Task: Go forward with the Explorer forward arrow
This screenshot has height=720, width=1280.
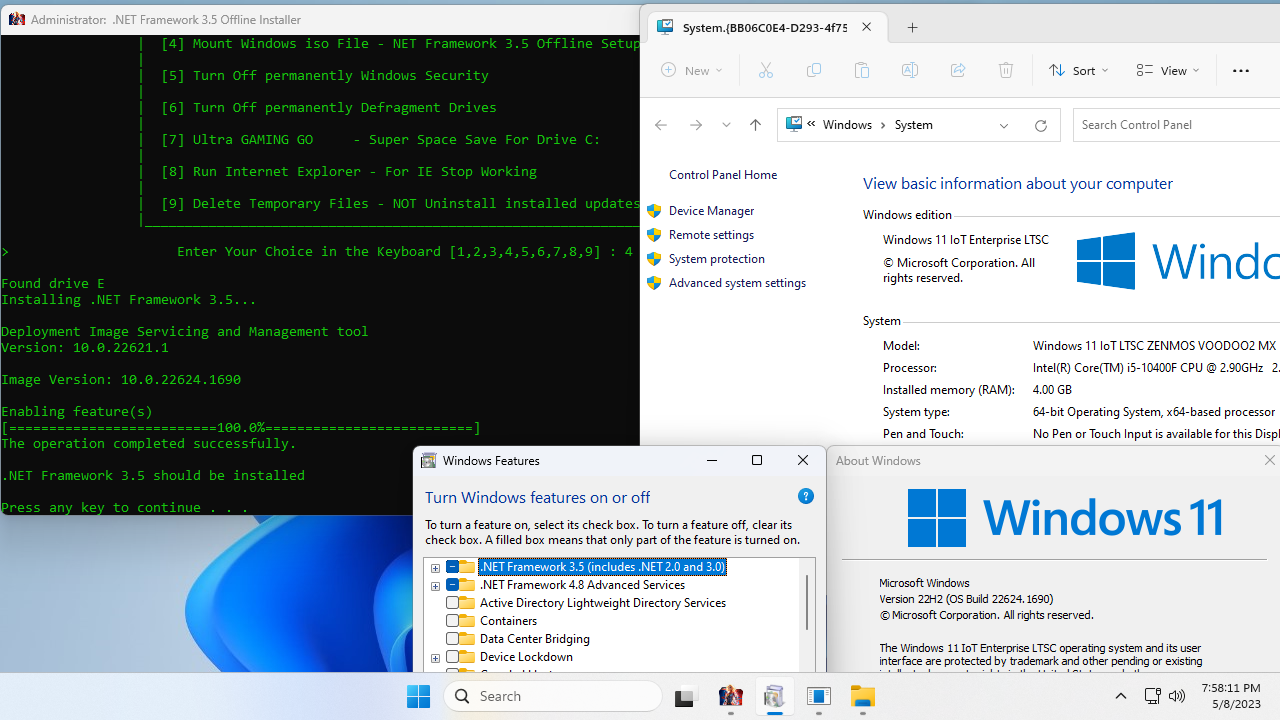Action: [x=696, y=125]
